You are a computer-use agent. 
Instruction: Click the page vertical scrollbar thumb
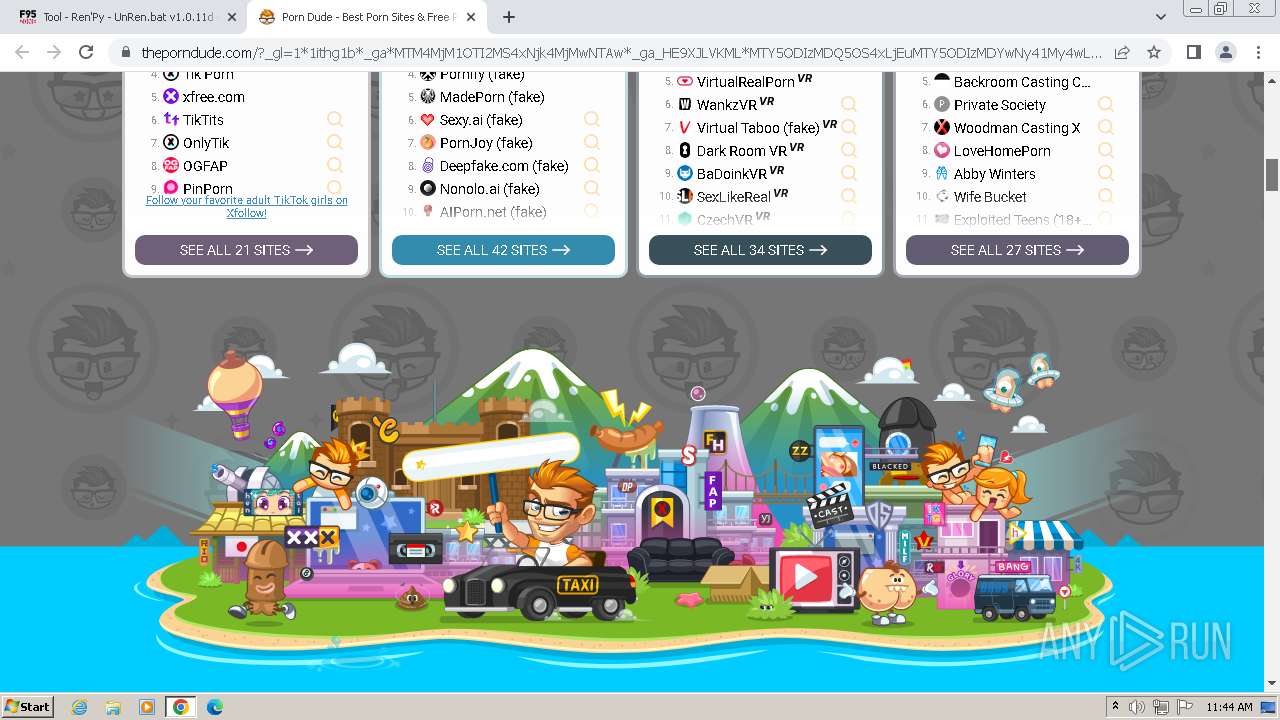point(1272,174)
